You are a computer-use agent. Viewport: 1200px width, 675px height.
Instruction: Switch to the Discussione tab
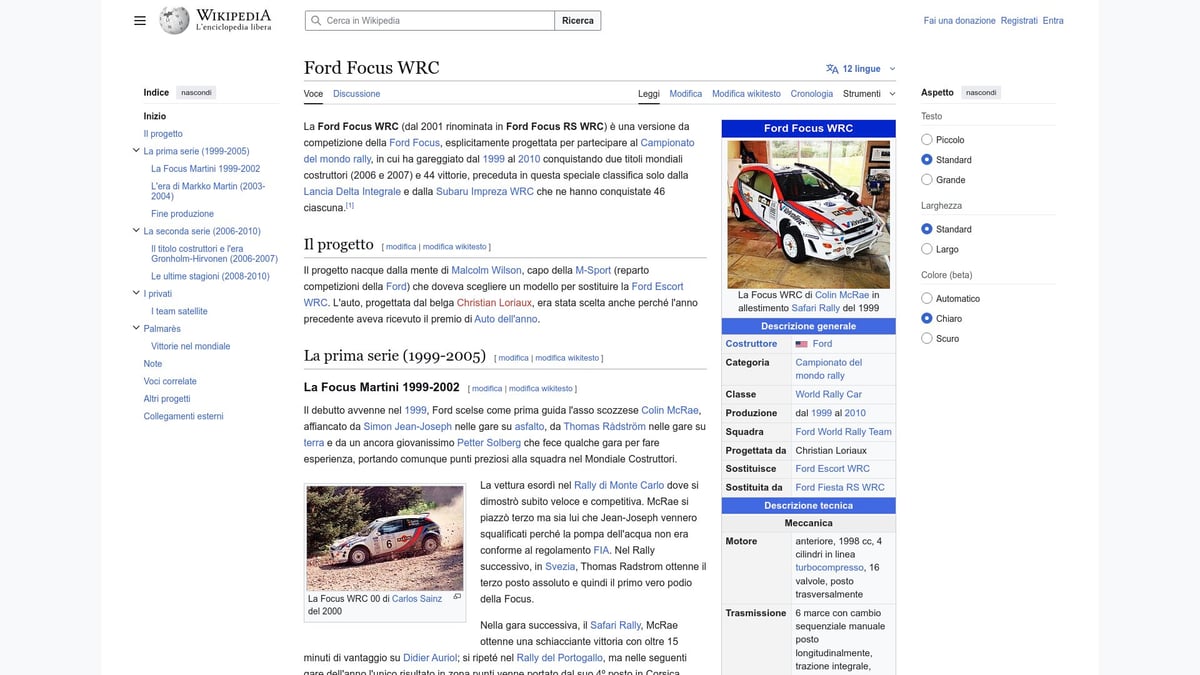click(356, 93)
